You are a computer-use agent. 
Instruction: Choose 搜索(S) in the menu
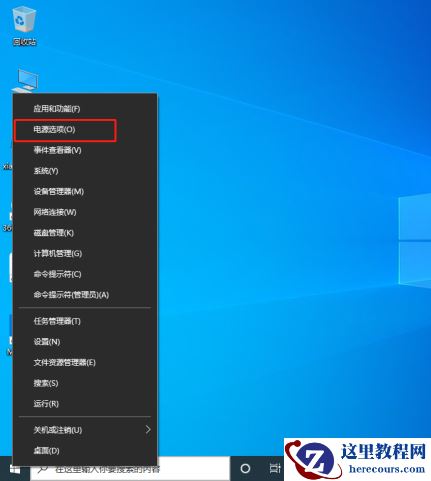[x=85, y=383]
